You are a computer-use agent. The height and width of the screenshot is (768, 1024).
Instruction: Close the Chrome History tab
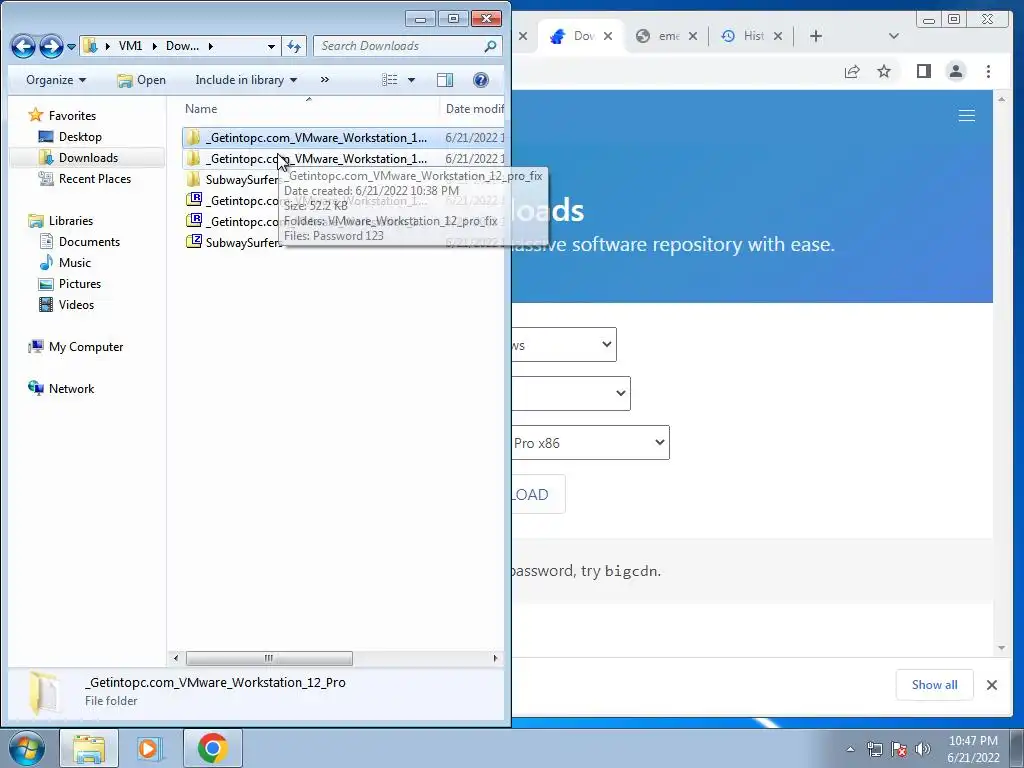tap(778, 37)
